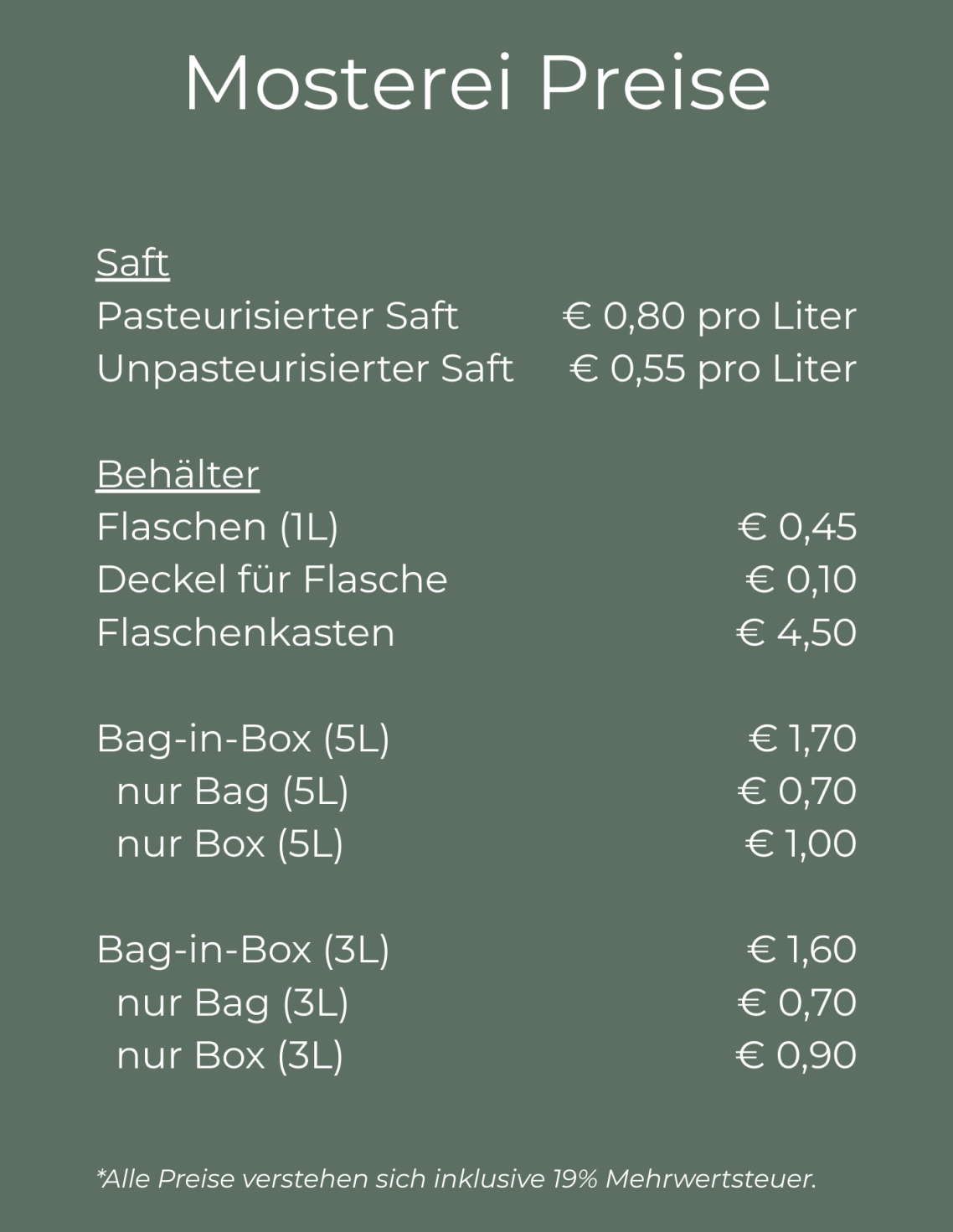Select 'Deckel für Flasche' text
The image size is (953, 1232).
click(272, 580)
